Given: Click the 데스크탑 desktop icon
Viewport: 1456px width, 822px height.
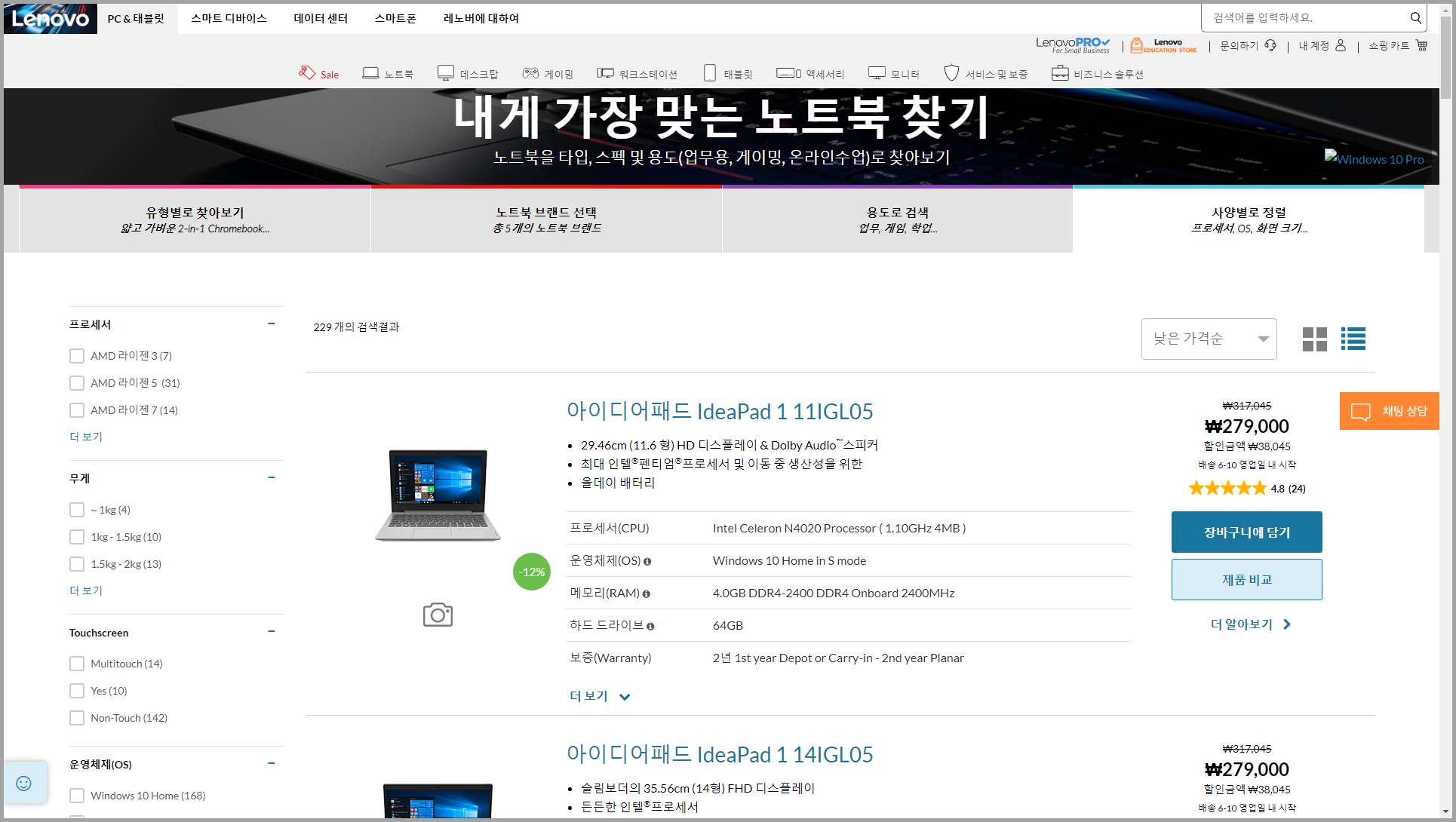Looking at the screenshot, I should (446, 73).
